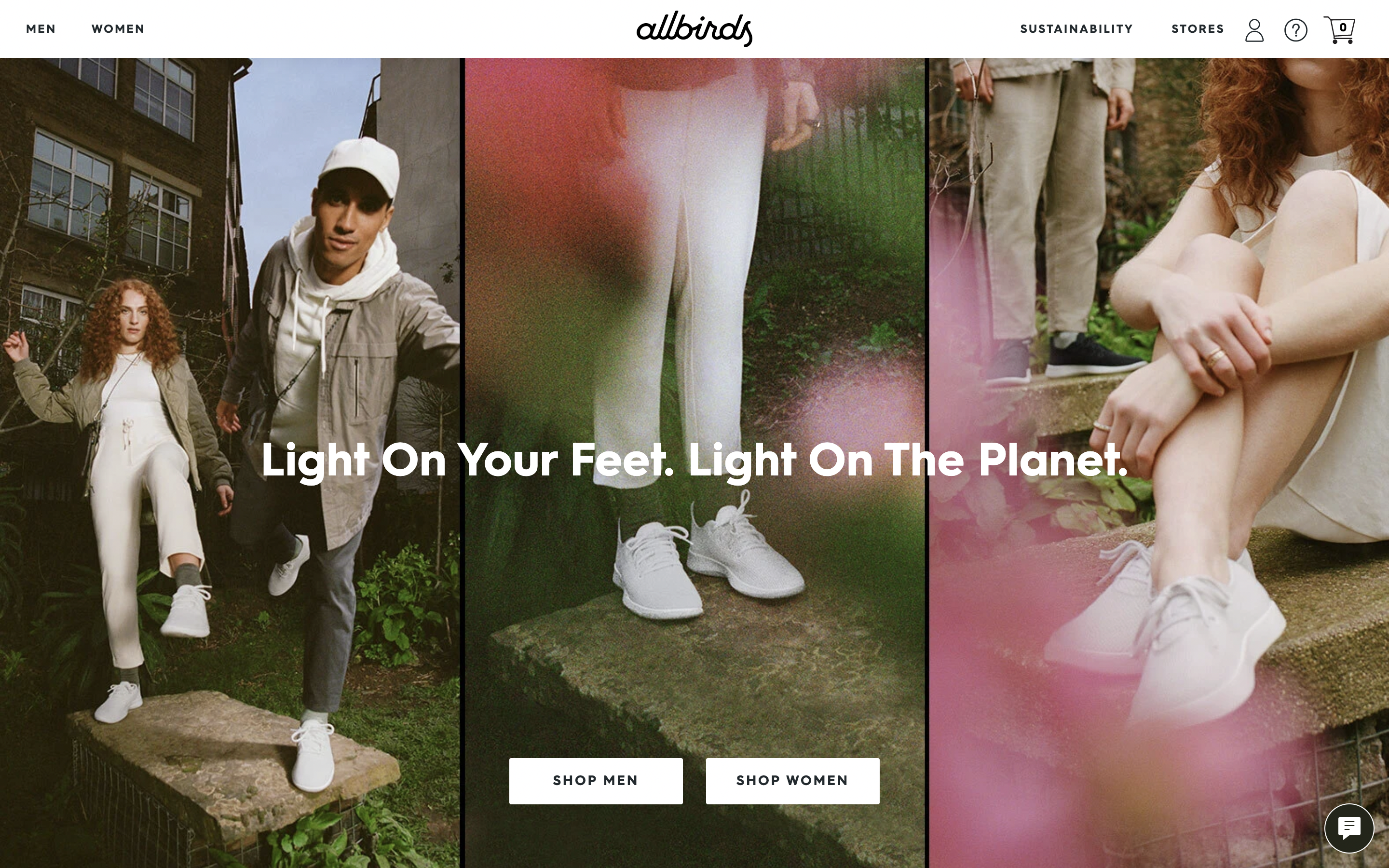Viewport: 1389px width, 868px height.
Task: Click the SHOP WOMEN button
Action: 793,781
